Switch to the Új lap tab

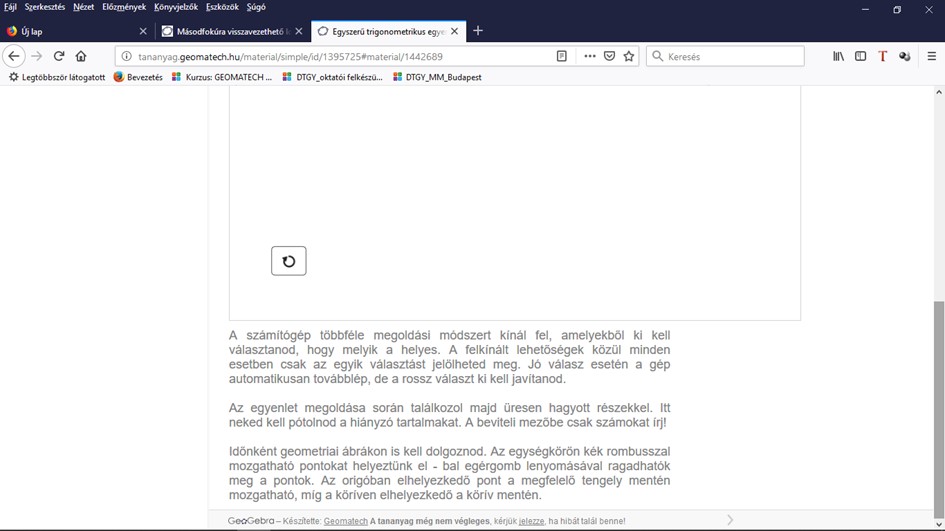(x=77, y=31)
